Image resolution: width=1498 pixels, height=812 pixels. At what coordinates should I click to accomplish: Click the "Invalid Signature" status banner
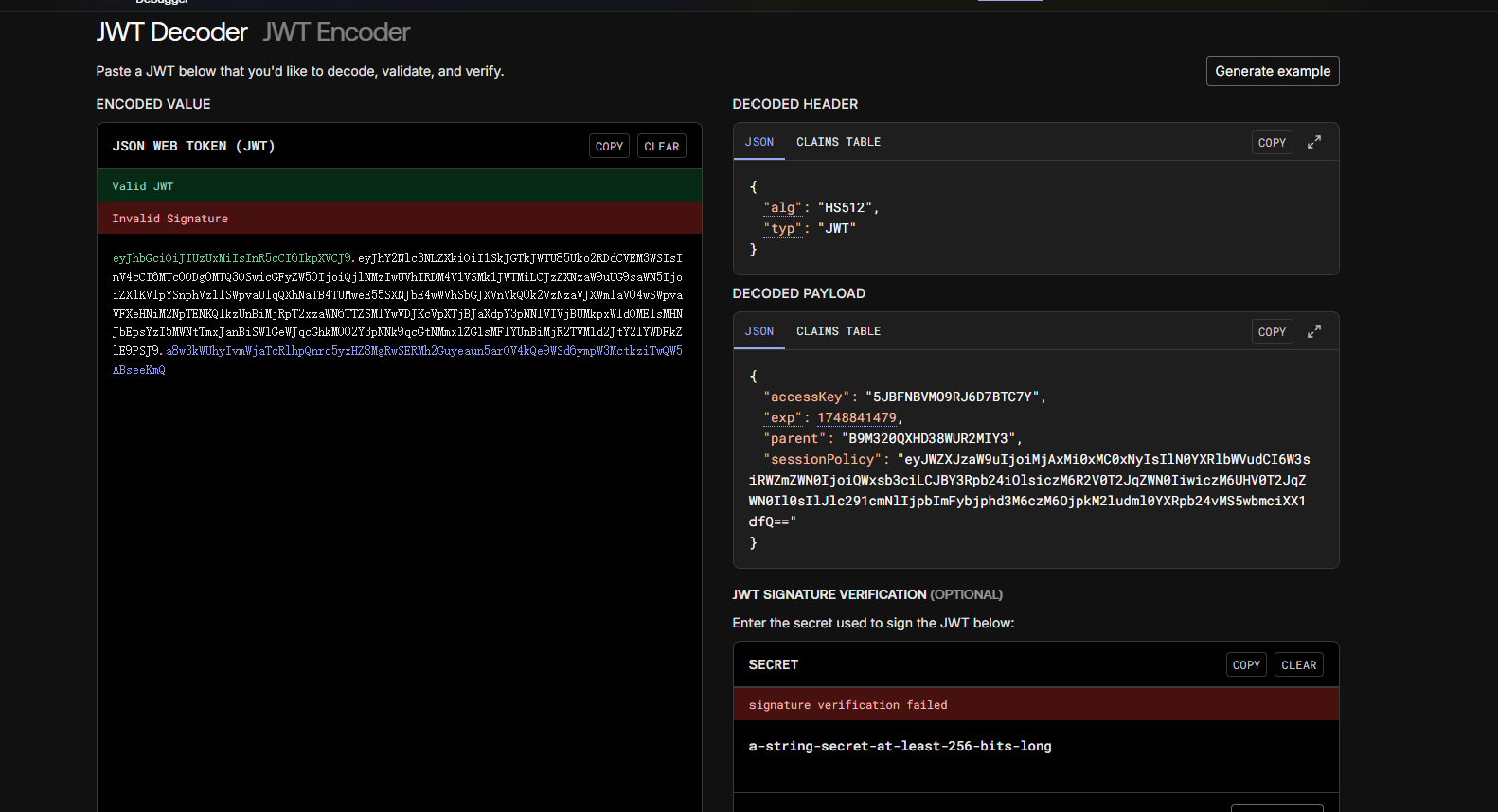point(400,219)
